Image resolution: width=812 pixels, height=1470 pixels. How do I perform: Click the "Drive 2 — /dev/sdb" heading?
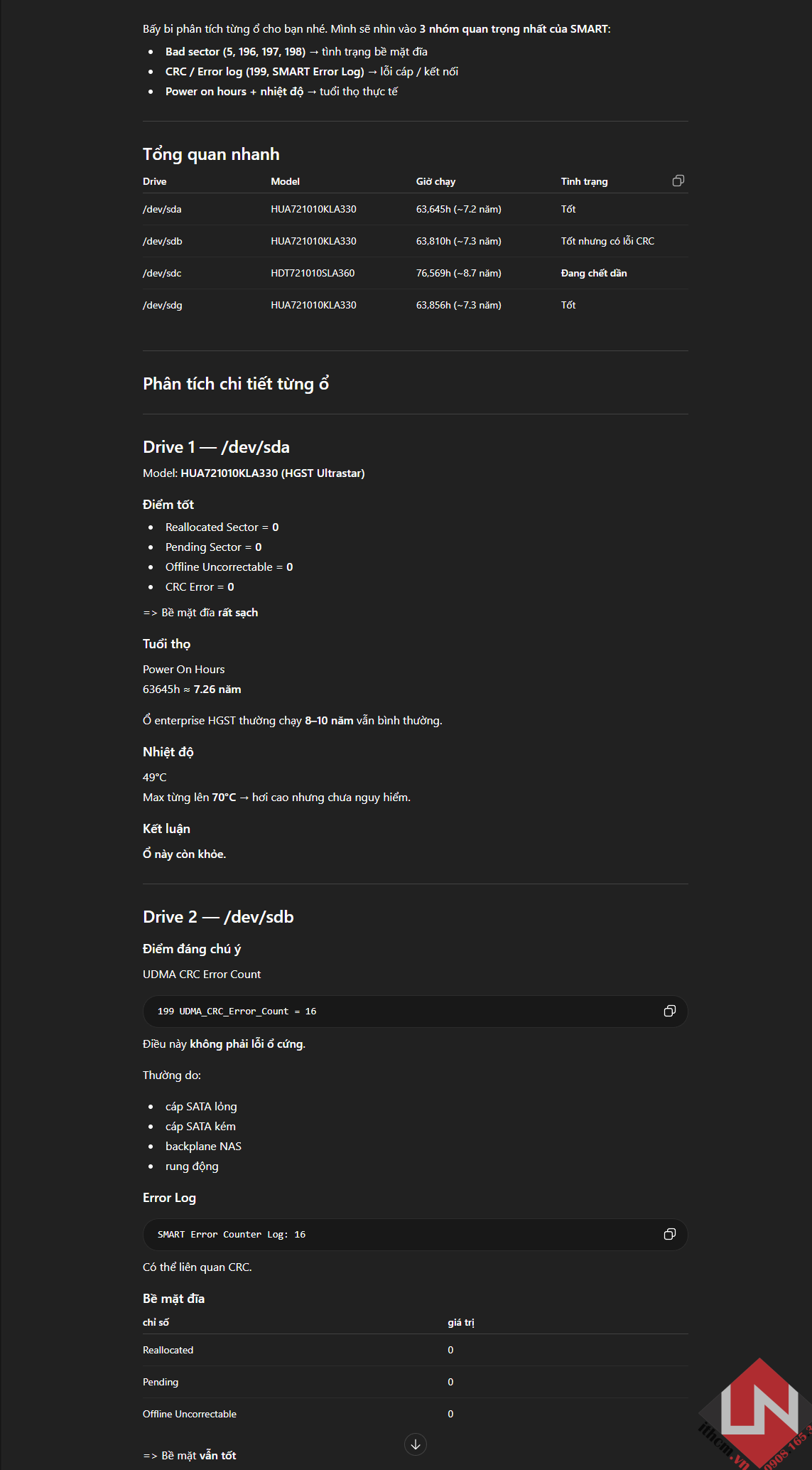pos(218,917)
